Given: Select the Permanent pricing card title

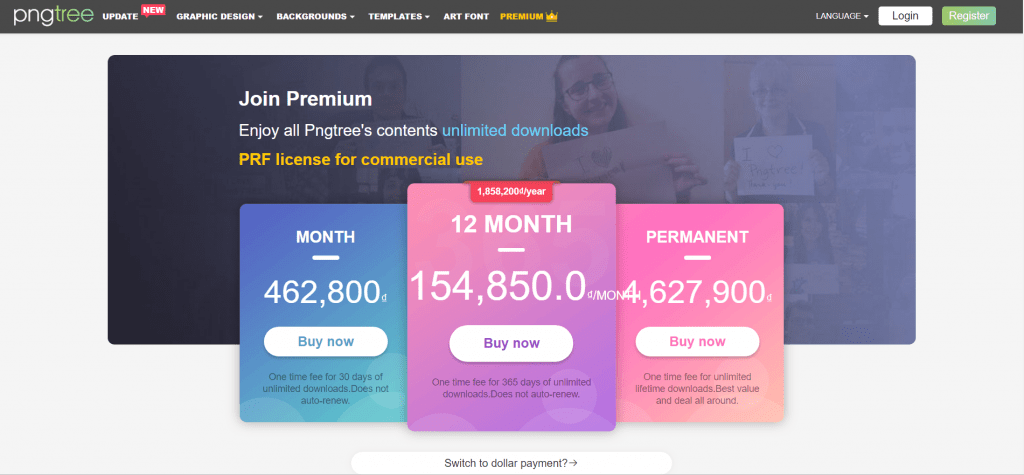Looking at the screenshot, I should 697,237.
